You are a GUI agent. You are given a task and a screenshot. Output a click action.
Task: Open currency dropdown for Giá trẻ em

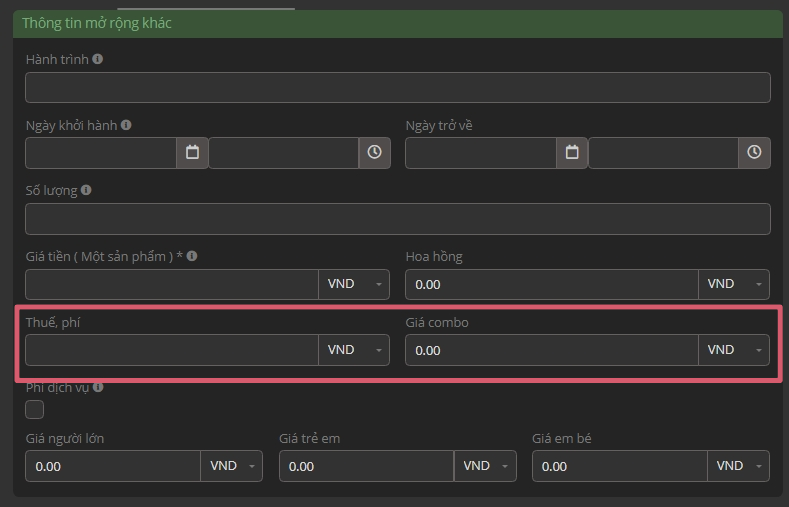point(485,466)
